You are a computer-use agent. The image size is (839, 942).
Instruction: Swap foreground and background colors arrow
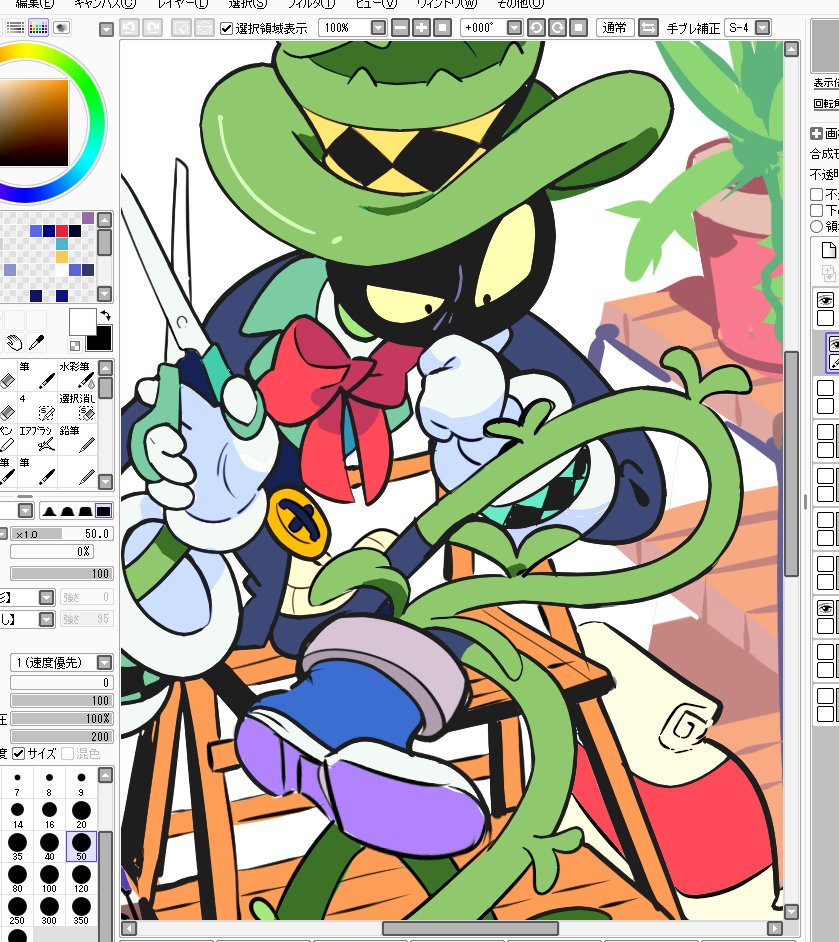pos(105,315)
